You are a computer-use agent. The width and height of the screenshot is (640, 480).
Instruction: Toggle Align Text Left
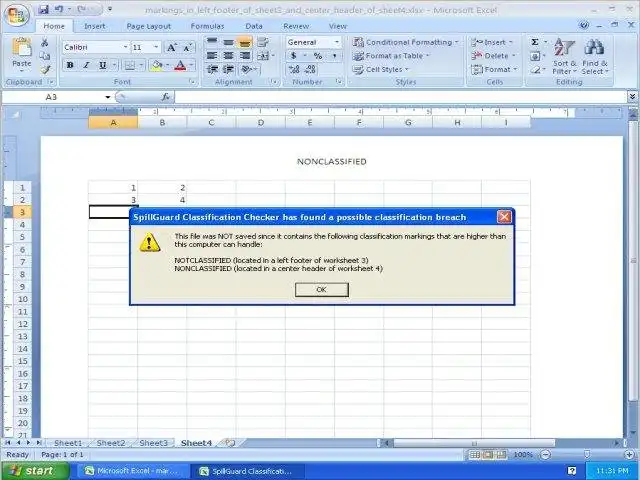(212, 56)
